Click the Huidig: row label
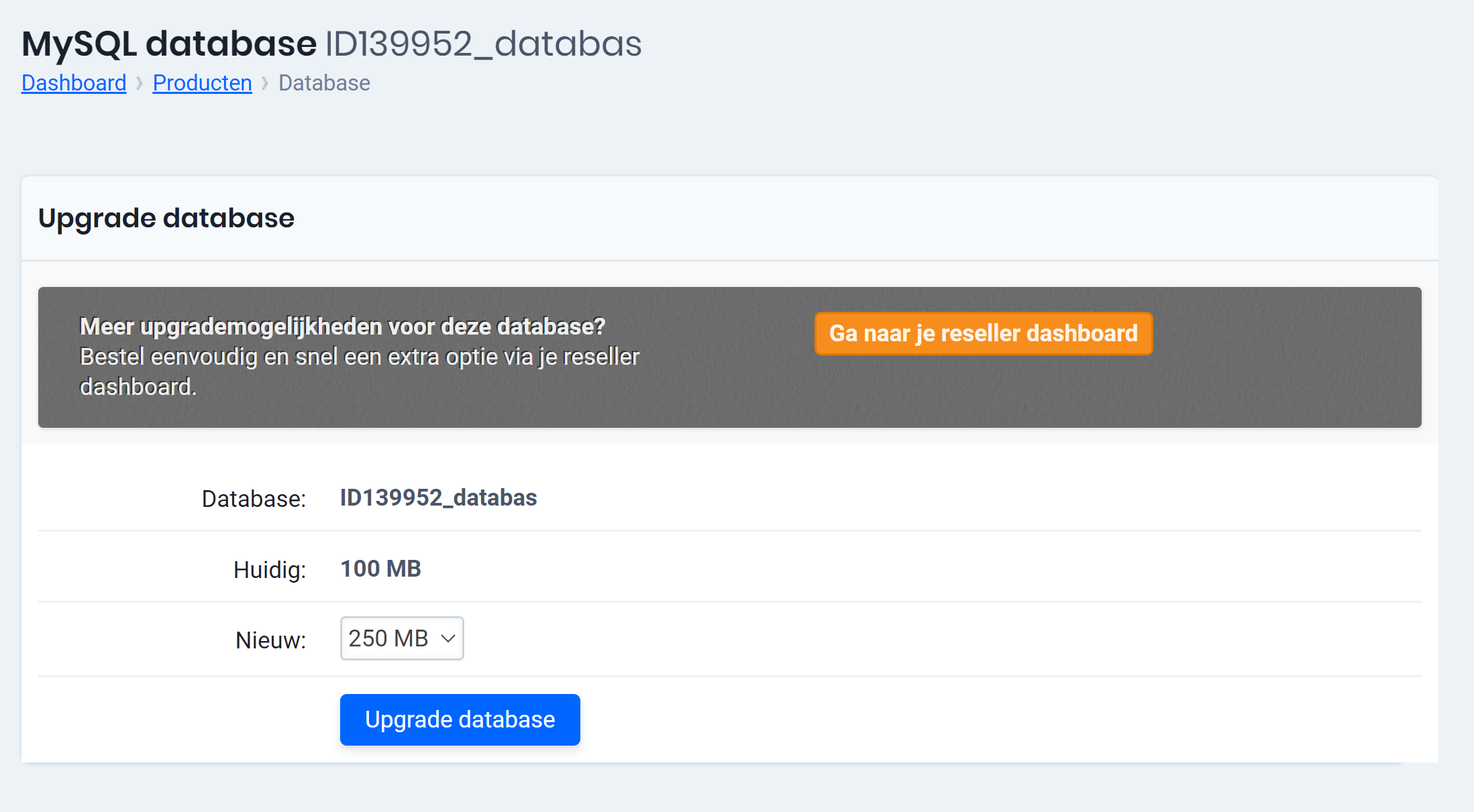Viewport: 1474px width, 812px height. [x=269, y=569]
